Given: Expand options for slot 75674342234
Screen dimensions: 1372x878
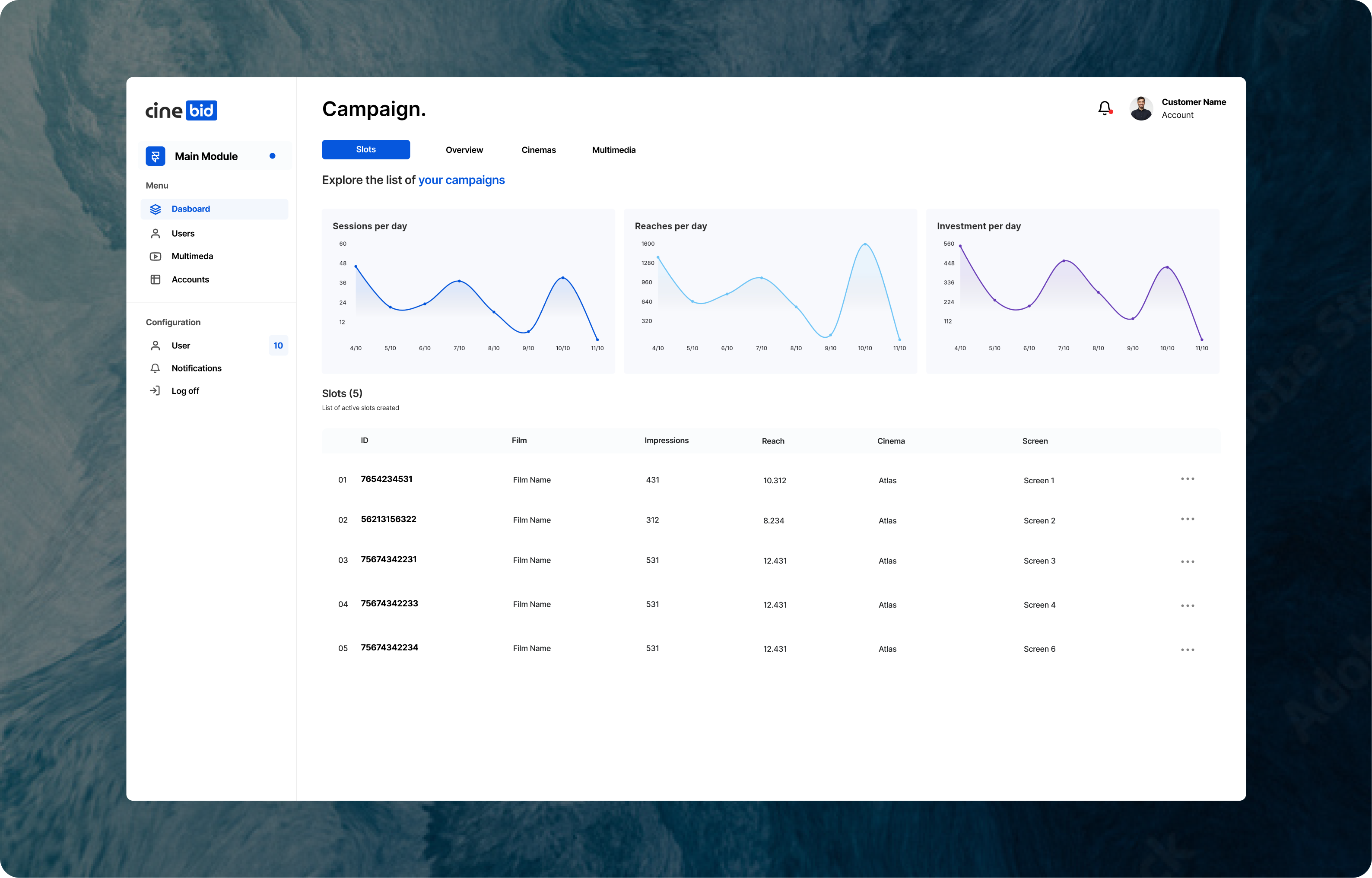Looking at the screenshot, I should click(1187, 648).
